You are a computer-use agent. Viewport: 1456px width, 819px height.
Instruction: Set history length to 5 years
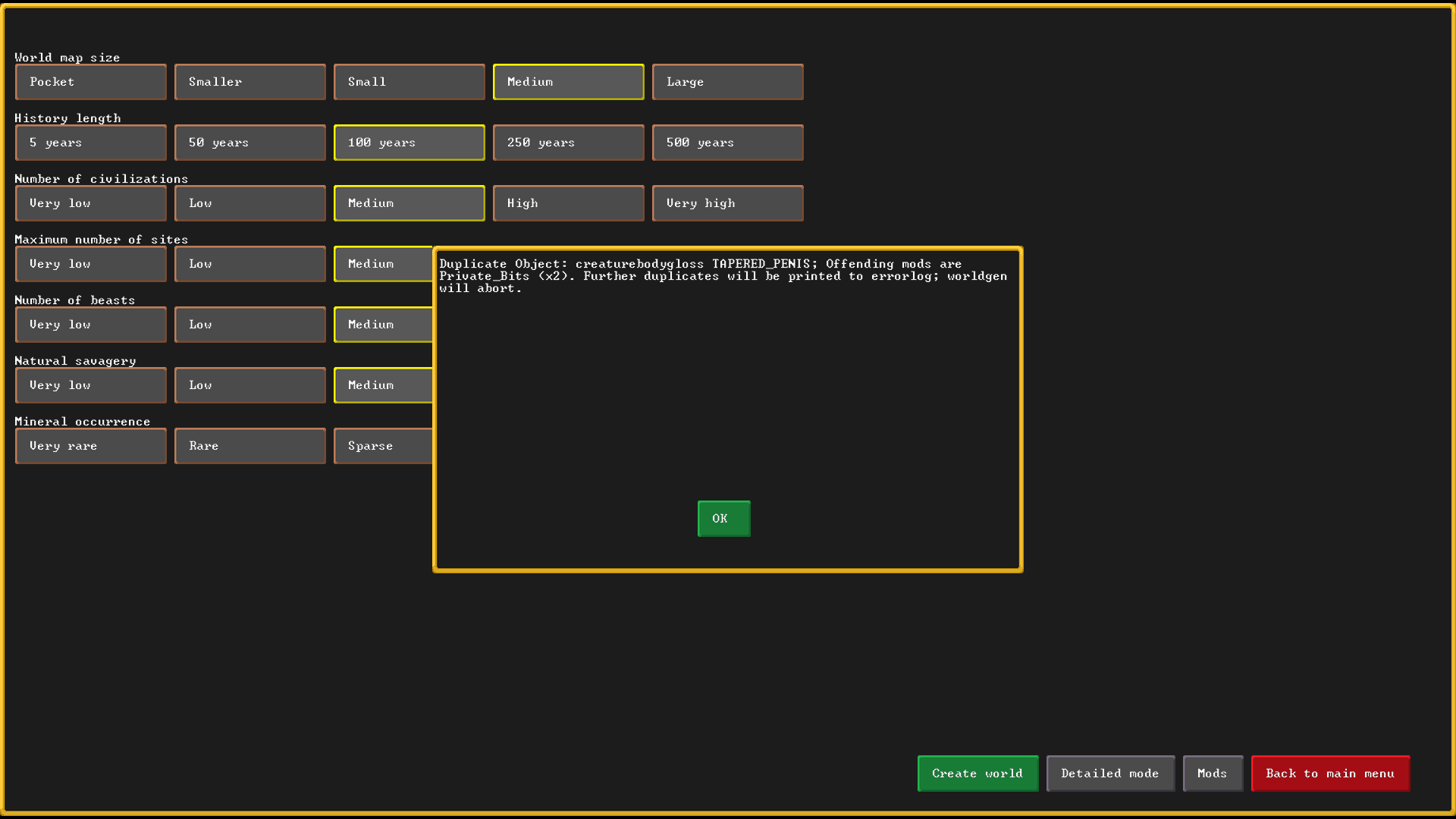click(91, 143)
